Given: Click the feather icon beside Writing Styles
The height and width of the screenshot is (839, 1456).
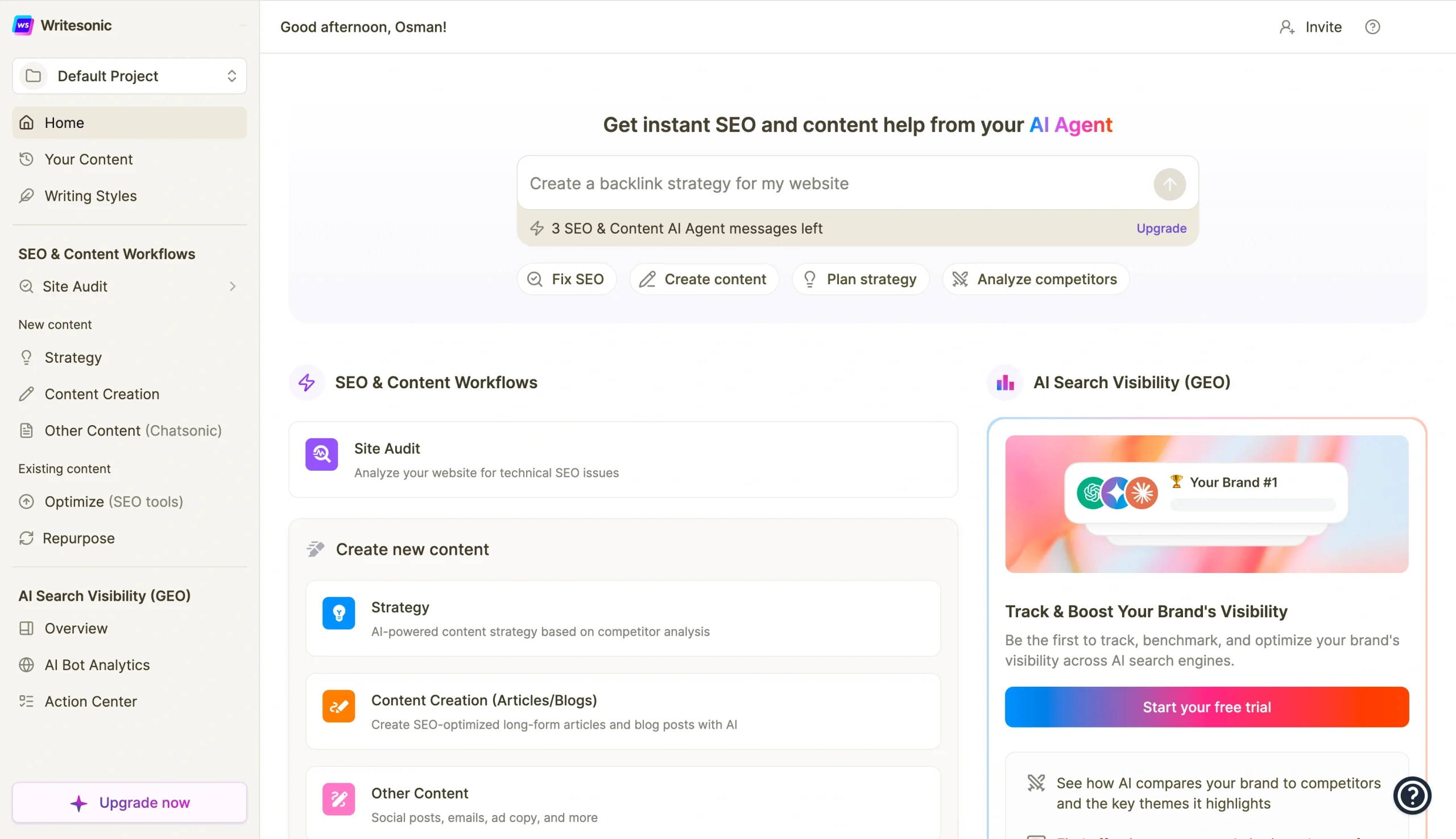Looking at the screenshot, I should pos(27,196).
